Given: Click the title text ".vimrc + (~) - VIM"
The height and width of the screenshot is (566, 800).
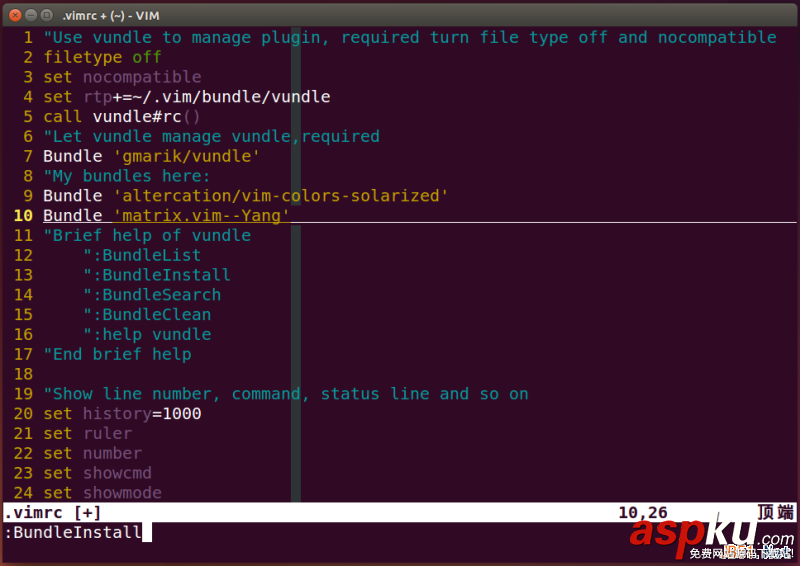Looking at the screenshot, I should pyautogui.click(x=111, y=16).
